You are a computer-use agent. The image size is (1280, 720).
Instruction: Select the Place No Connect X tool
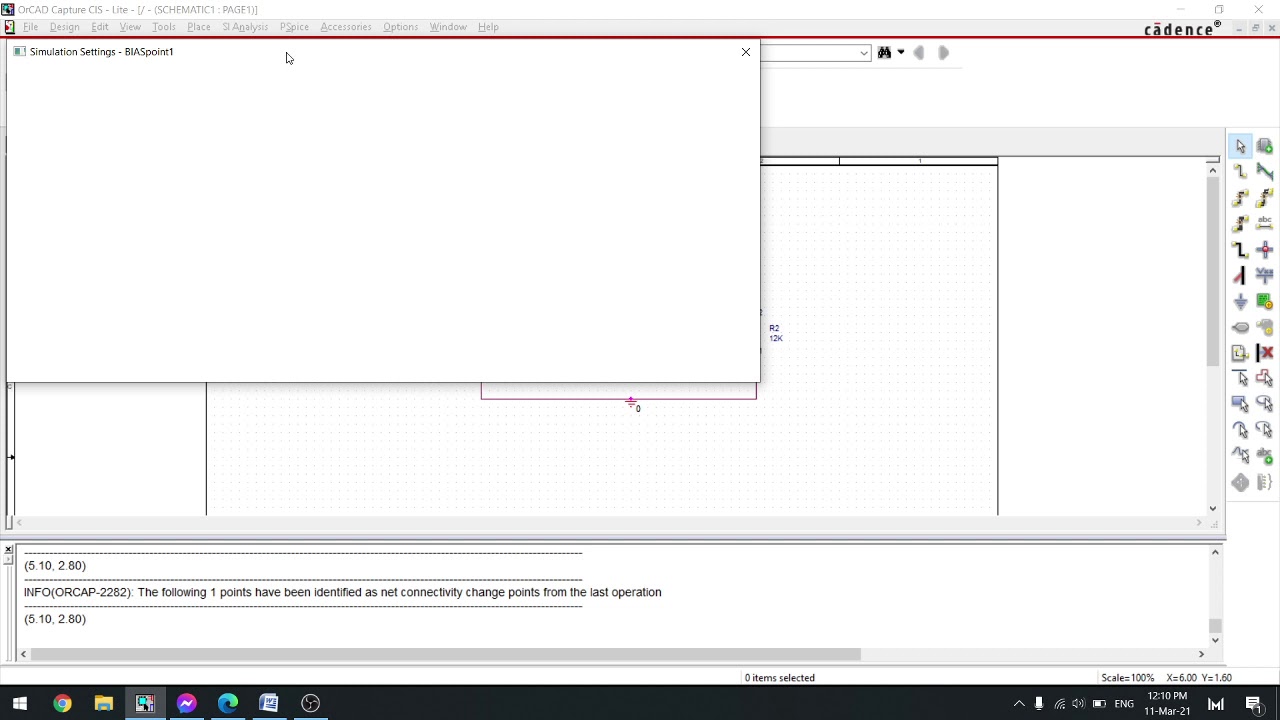[x=1265, y=353]
